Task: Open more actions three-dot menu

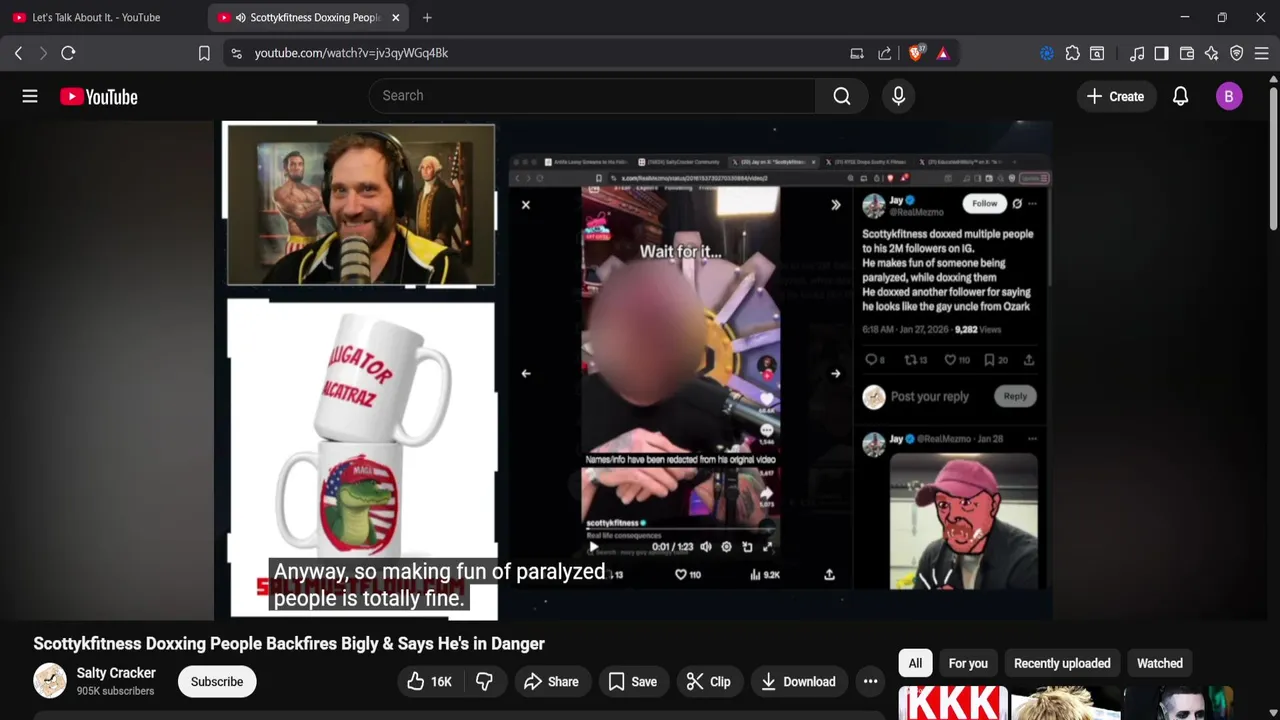Action: coord(870,682)
